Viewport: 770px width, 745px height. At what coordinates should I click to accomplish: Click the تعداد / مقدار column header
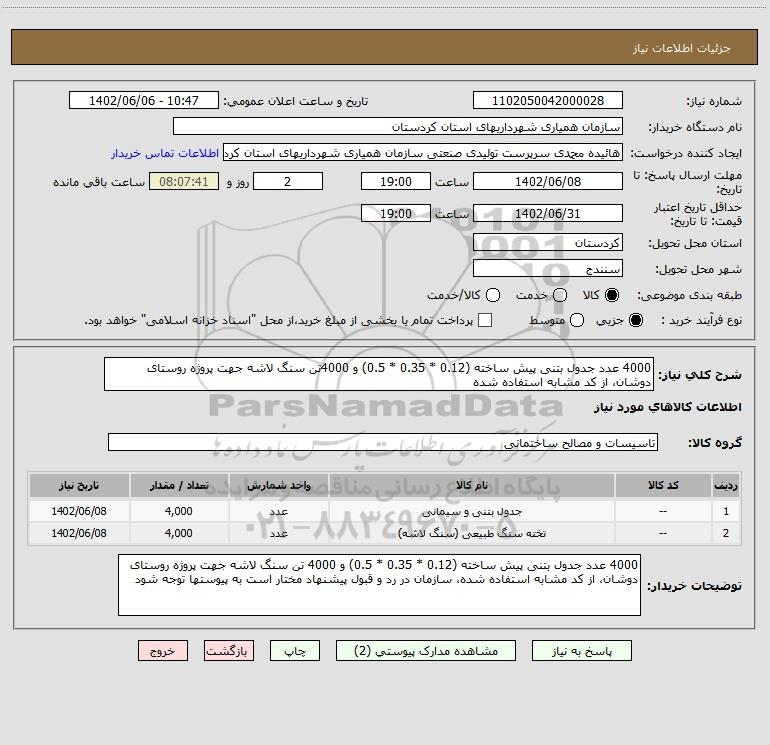(179, 485)
